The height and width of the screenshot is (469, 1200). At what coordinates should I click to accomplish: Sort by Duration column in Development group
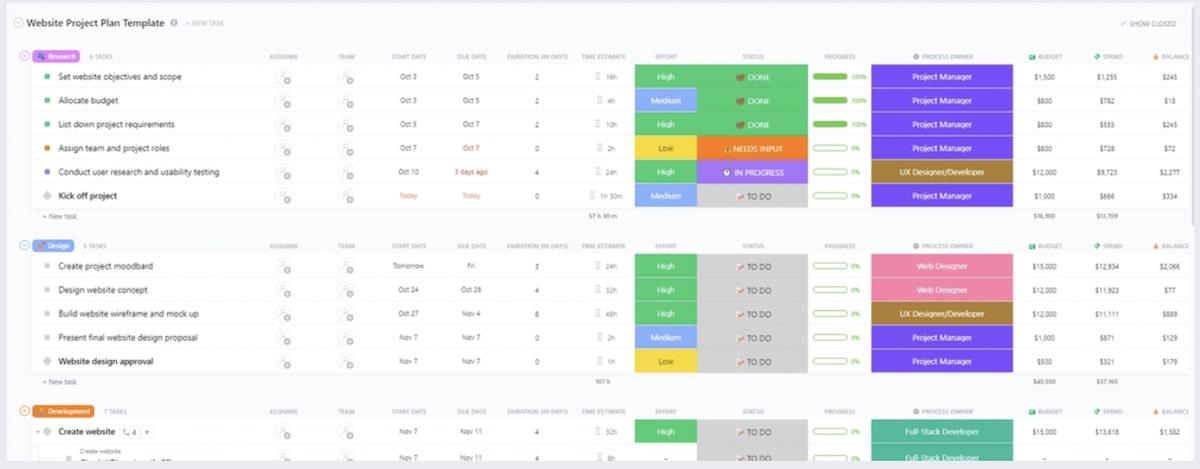coord(536,412)
